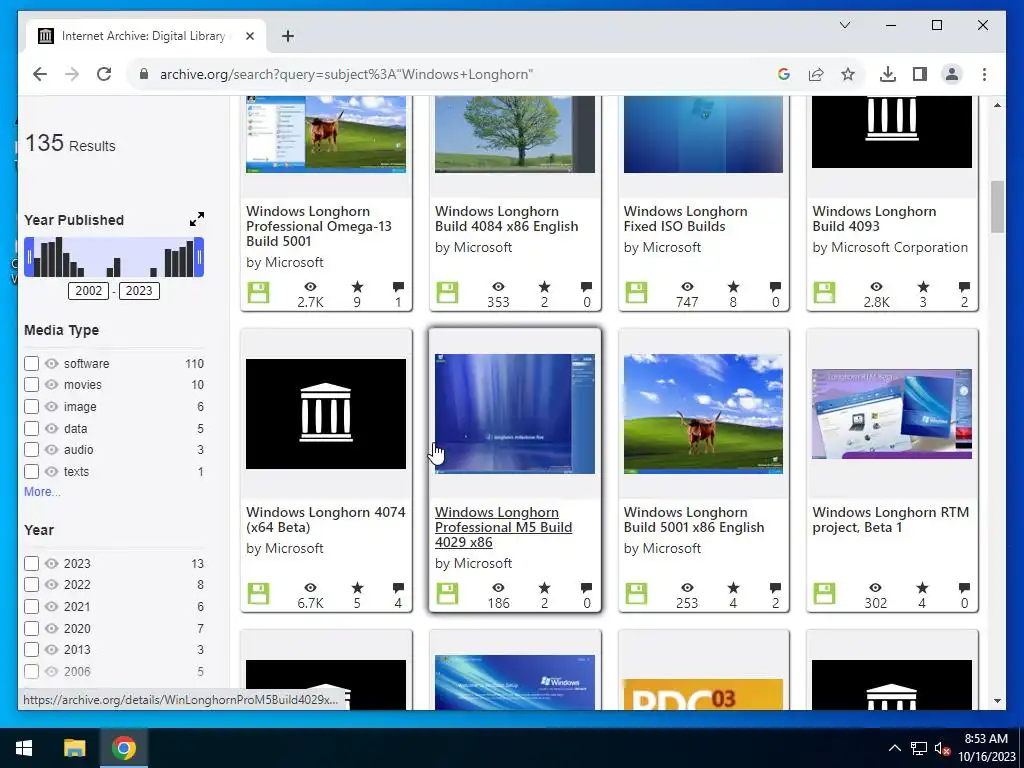Check the 2020 year checkbox
The width and height of the screenshot is (1024, 768).
31,629
